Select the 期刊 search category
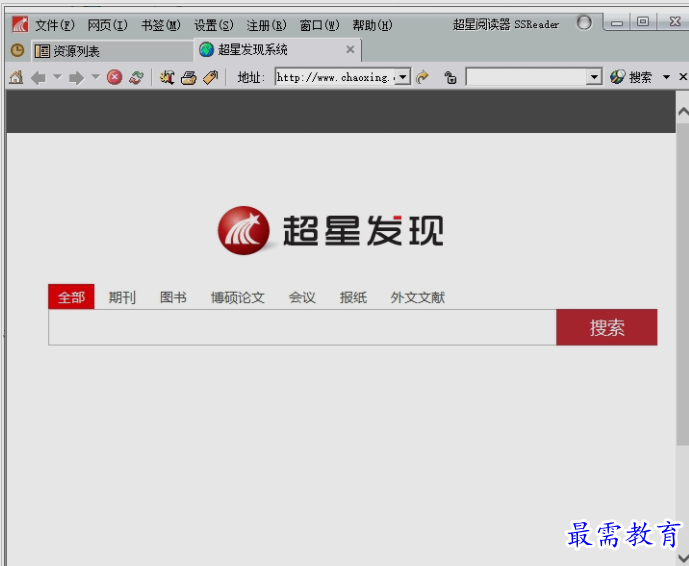689x566 pixels. pyautogui.click(x=122, y=298)
